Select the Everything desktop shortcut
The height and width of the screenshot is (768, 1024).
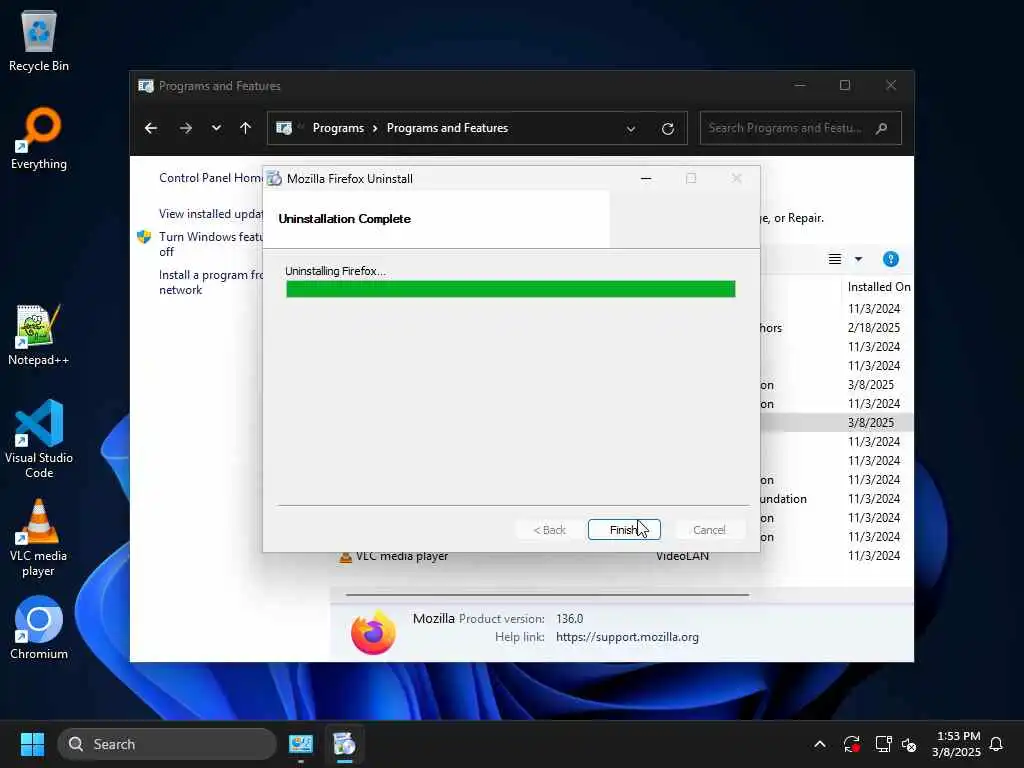coord(39,138)
